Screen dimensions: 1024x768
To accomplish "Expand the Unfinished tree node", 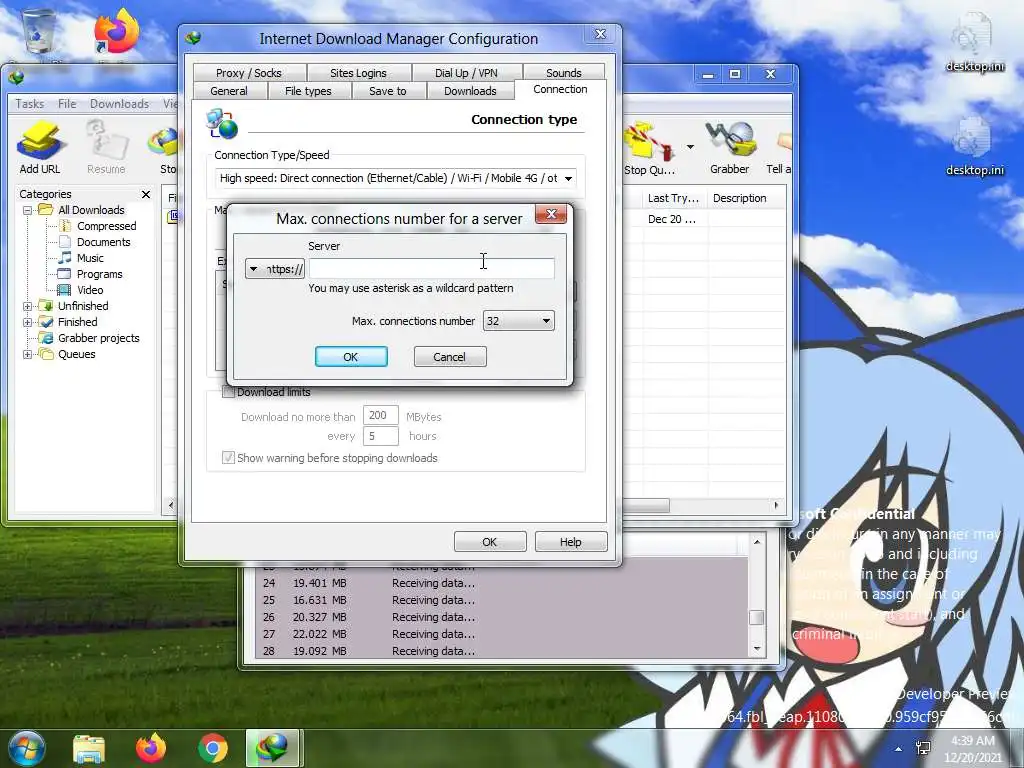I will click(x=27, y=306).
